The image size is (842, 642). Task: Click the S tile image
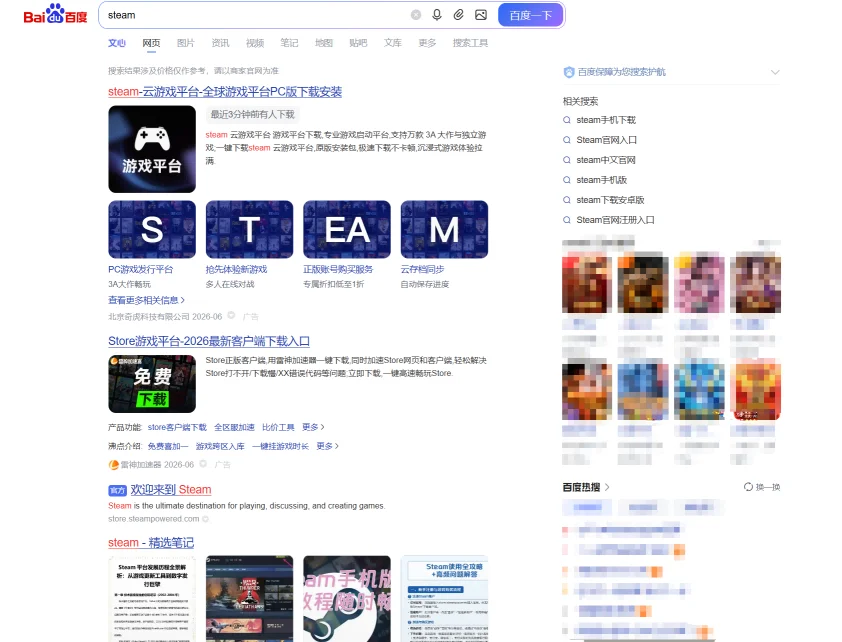[152, 229]
